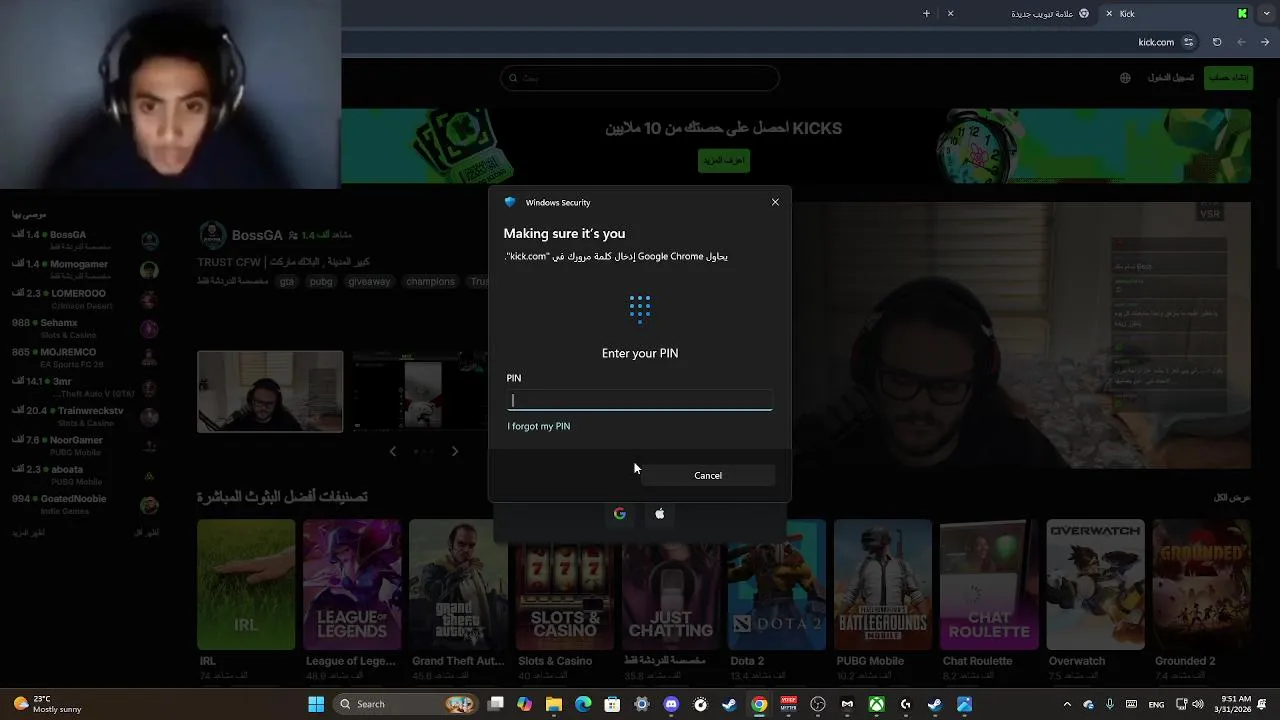Open the PUBG Mobile category

883,585
